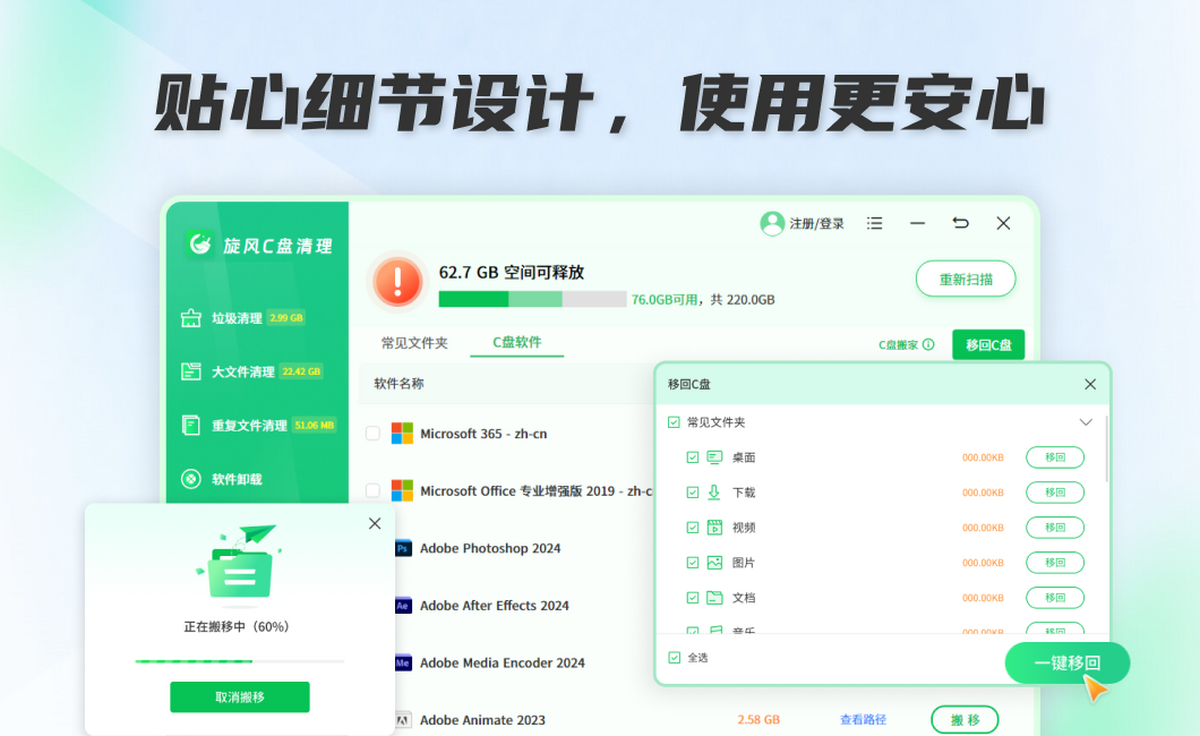Click the 软件卸载 sidebar icon
The height and width of the screenshot is (736, 1200).
[191, 479]
